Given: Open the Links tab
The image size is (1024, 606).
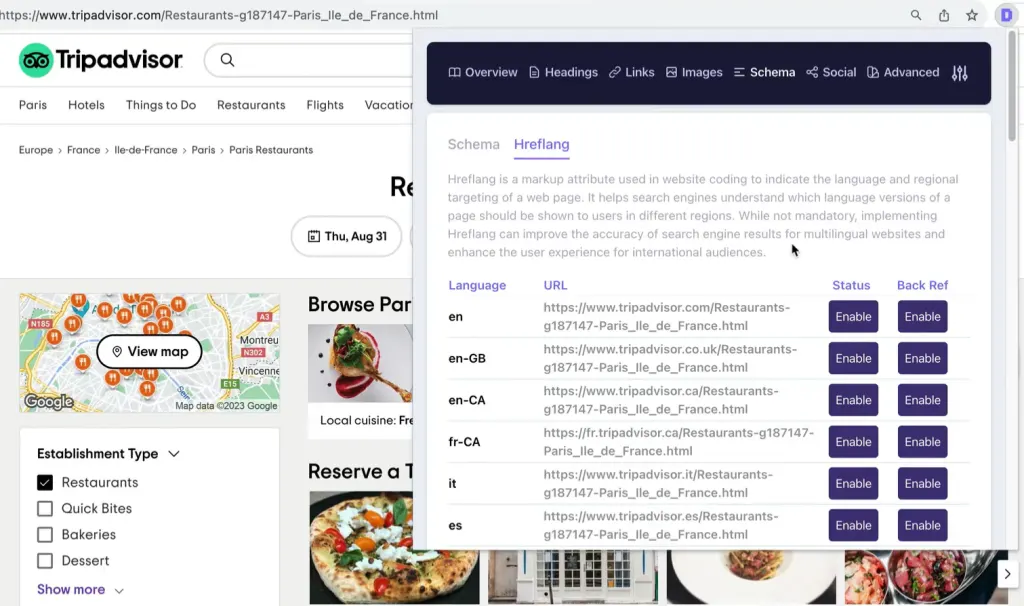Looking at the screenshot, I should [x=632, y=72].
